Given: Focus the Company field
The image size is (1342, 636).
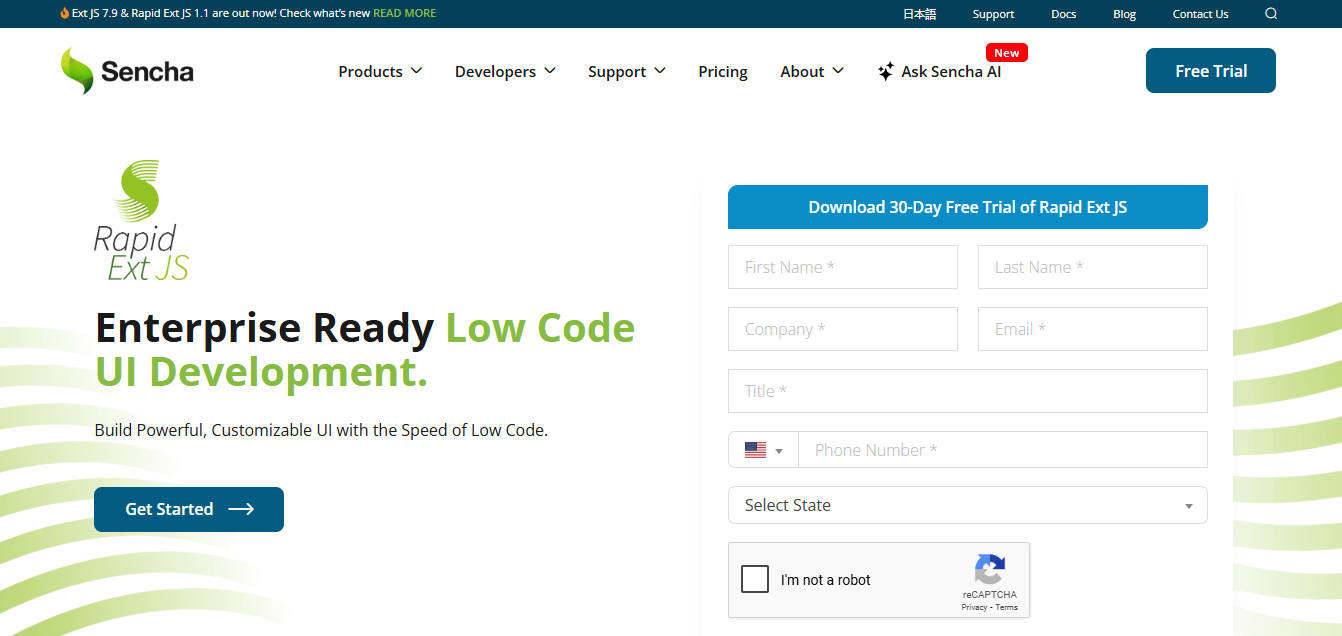Looking at the screenshot, I should (843, 329).
